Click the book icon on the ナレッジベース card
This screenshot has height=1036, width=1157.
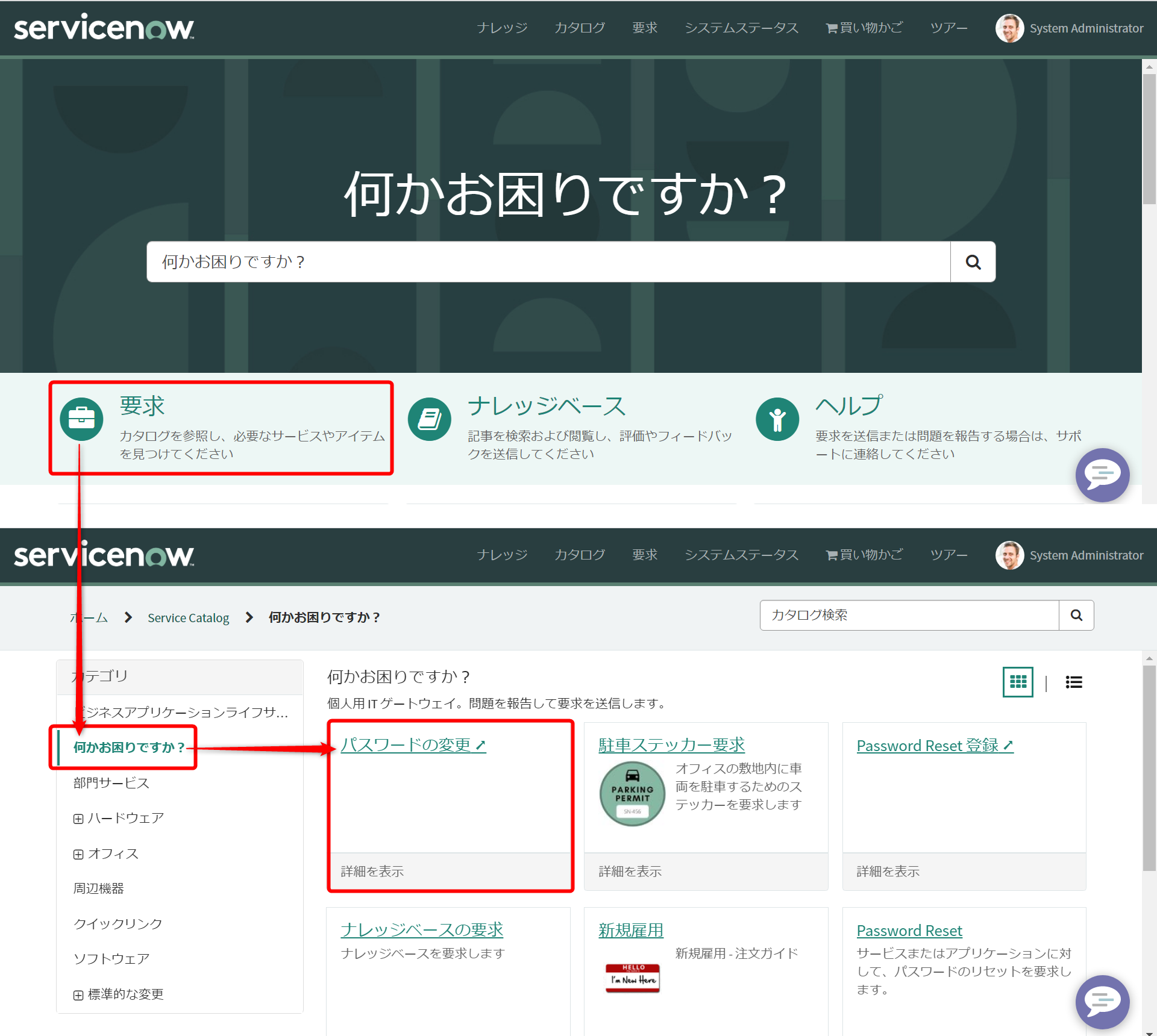429,418
